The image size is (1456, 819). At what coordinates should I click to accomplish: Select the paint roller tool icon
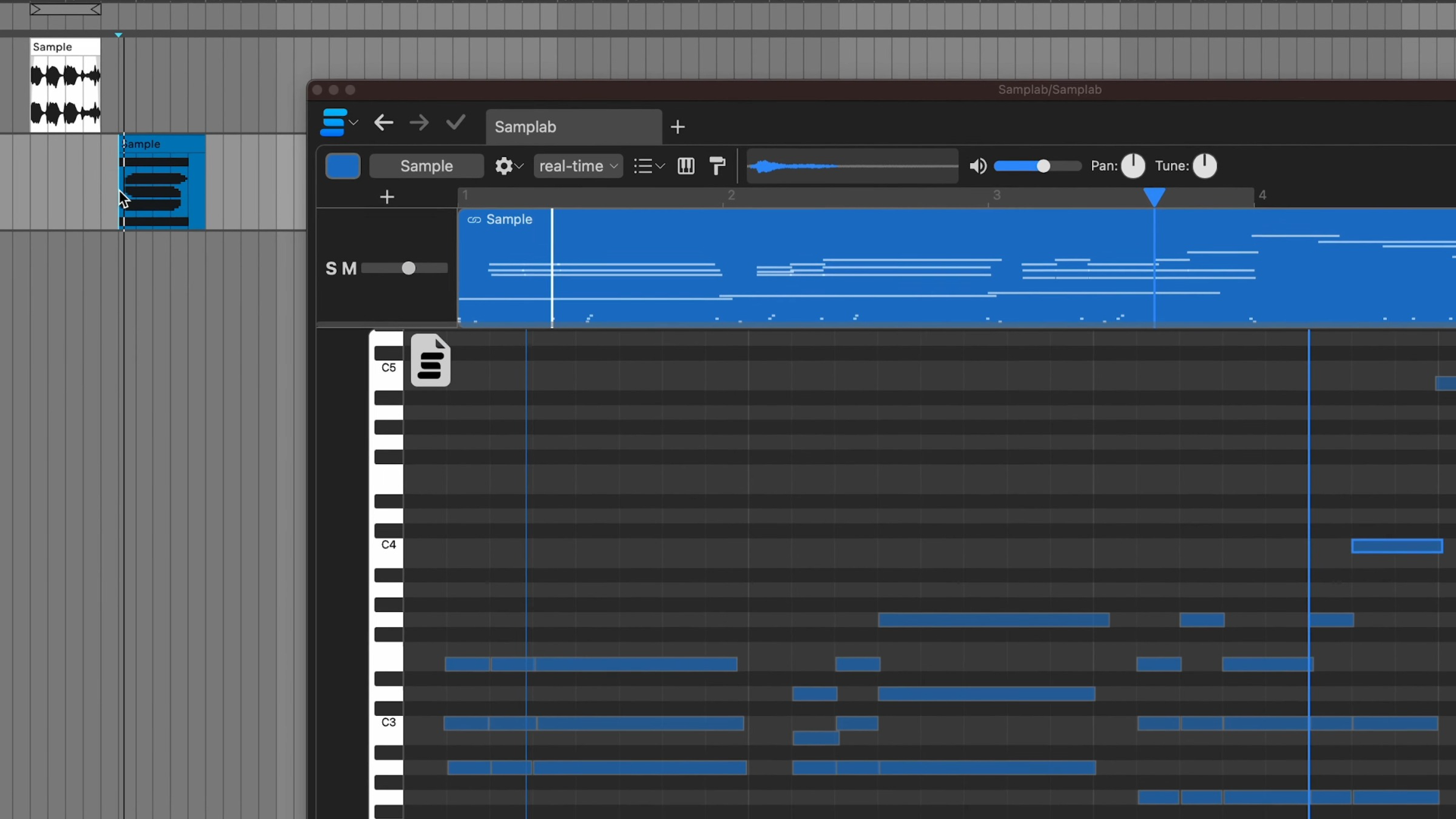pos(717,166)
